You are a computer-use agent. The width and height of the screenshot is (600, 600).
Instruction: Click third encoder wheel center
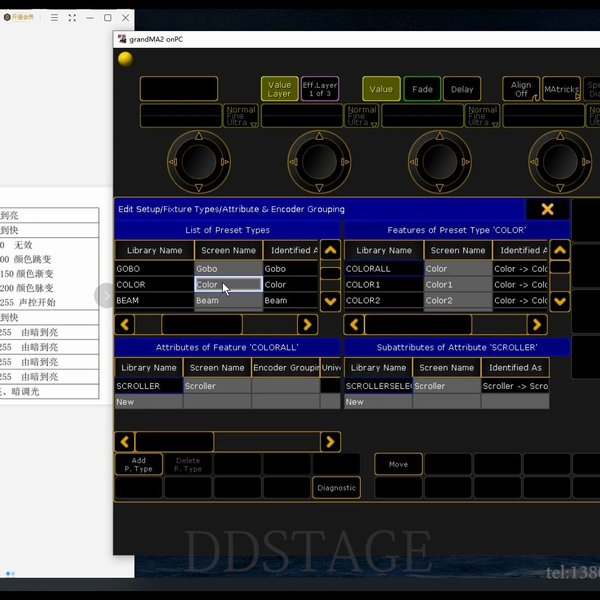coord(440,162)
